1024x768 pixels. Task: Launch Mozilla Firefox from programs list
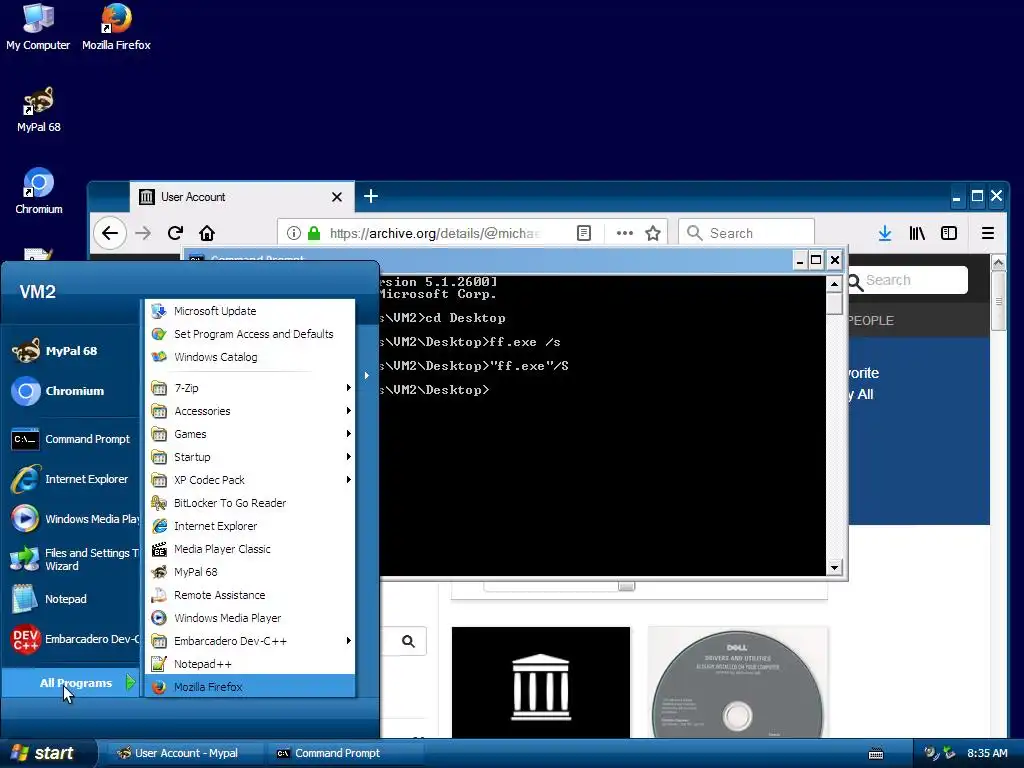(250, 686)
